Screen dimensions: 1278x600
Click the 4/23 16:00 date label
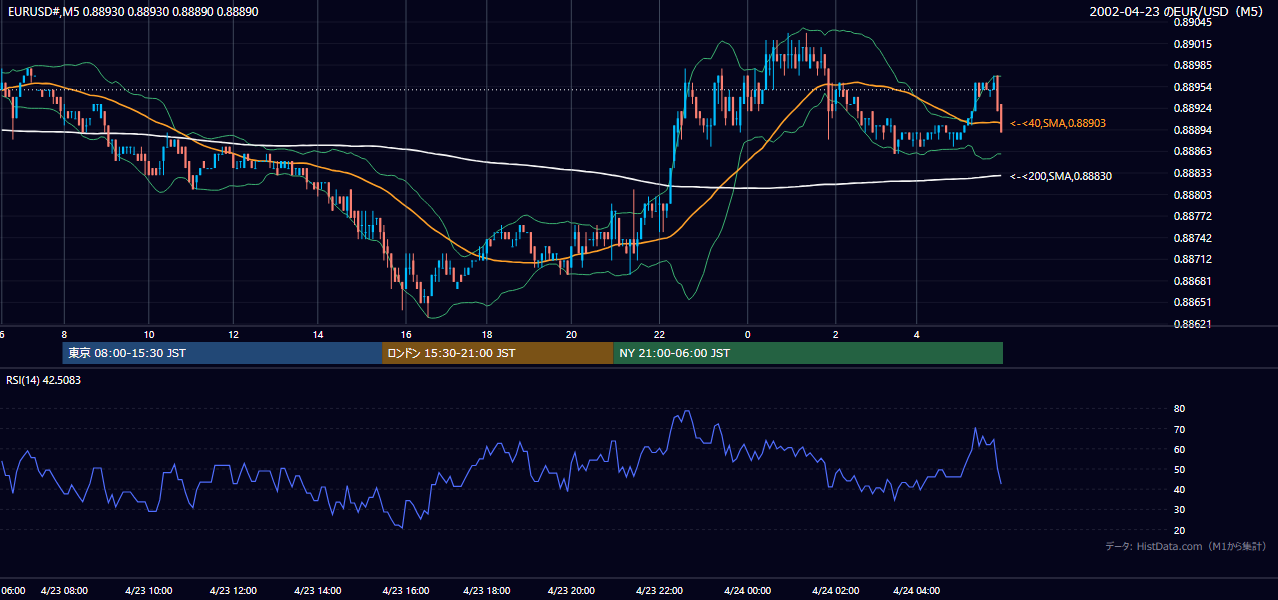pos(405,590)
